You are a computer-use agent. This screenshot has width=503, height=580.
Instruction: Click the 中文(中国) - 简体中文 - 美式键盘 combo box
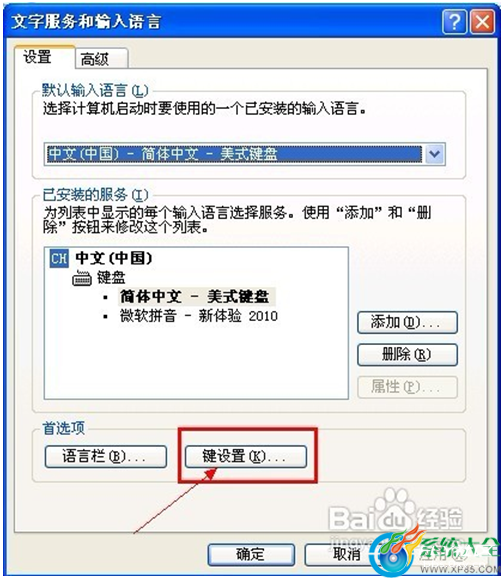point(244,154)
